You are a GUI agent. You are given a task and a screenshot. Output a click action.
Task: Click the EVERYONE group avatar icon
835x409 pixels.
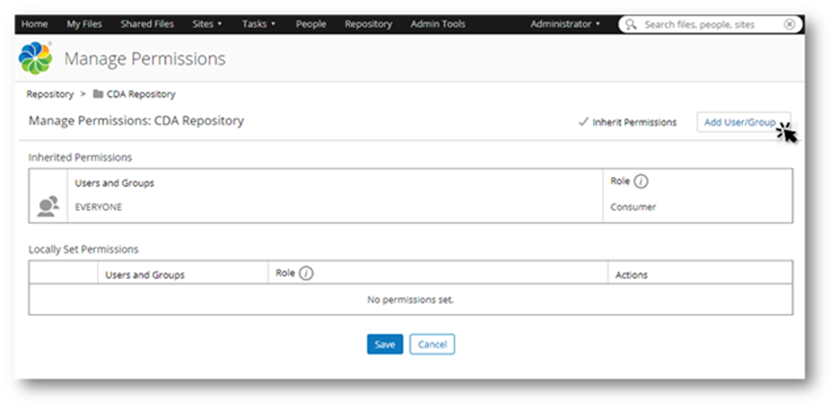pyautogui.click(x=47, y=206)
